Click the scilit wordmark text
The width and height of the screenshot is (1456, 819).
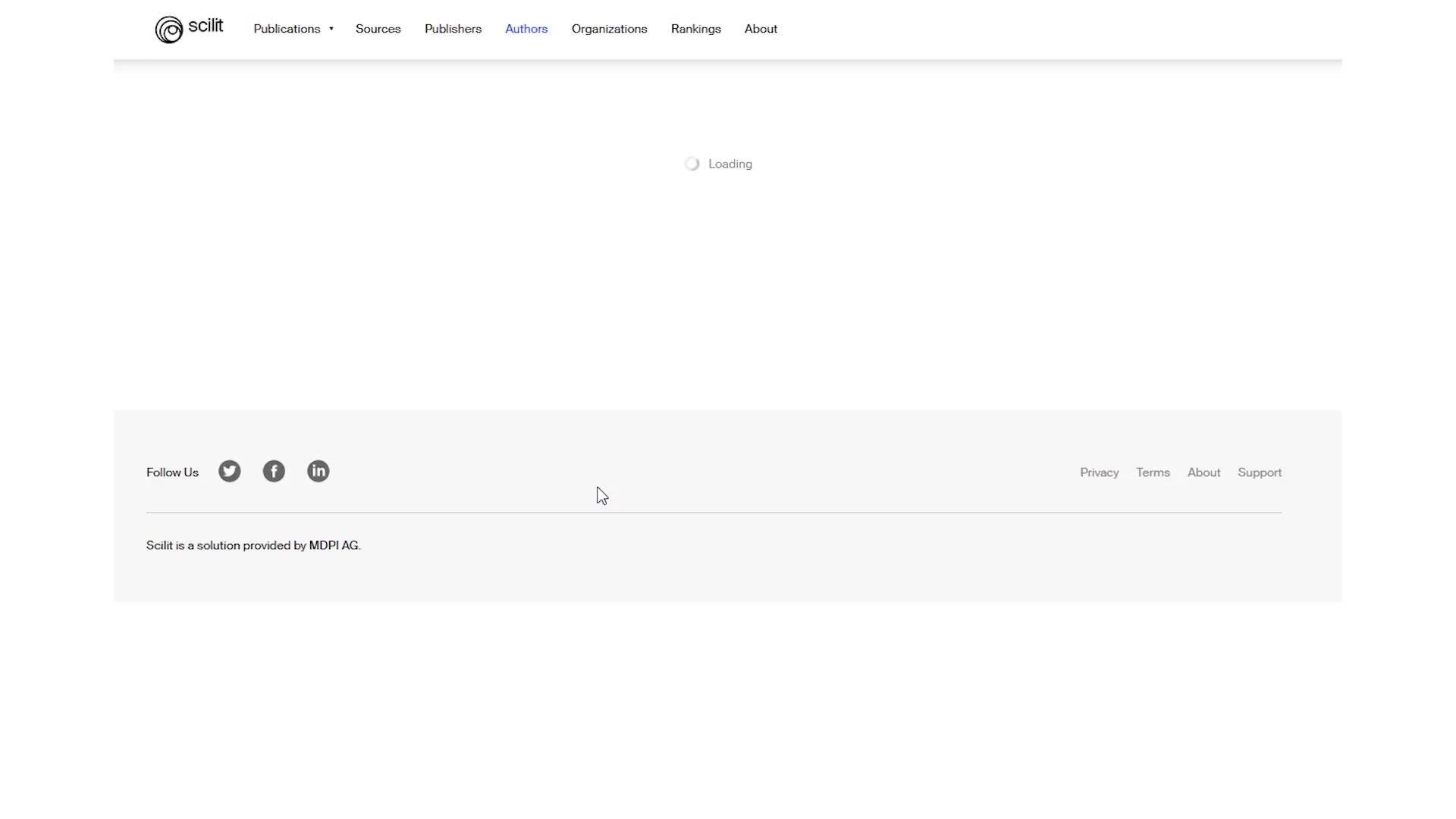206,26
